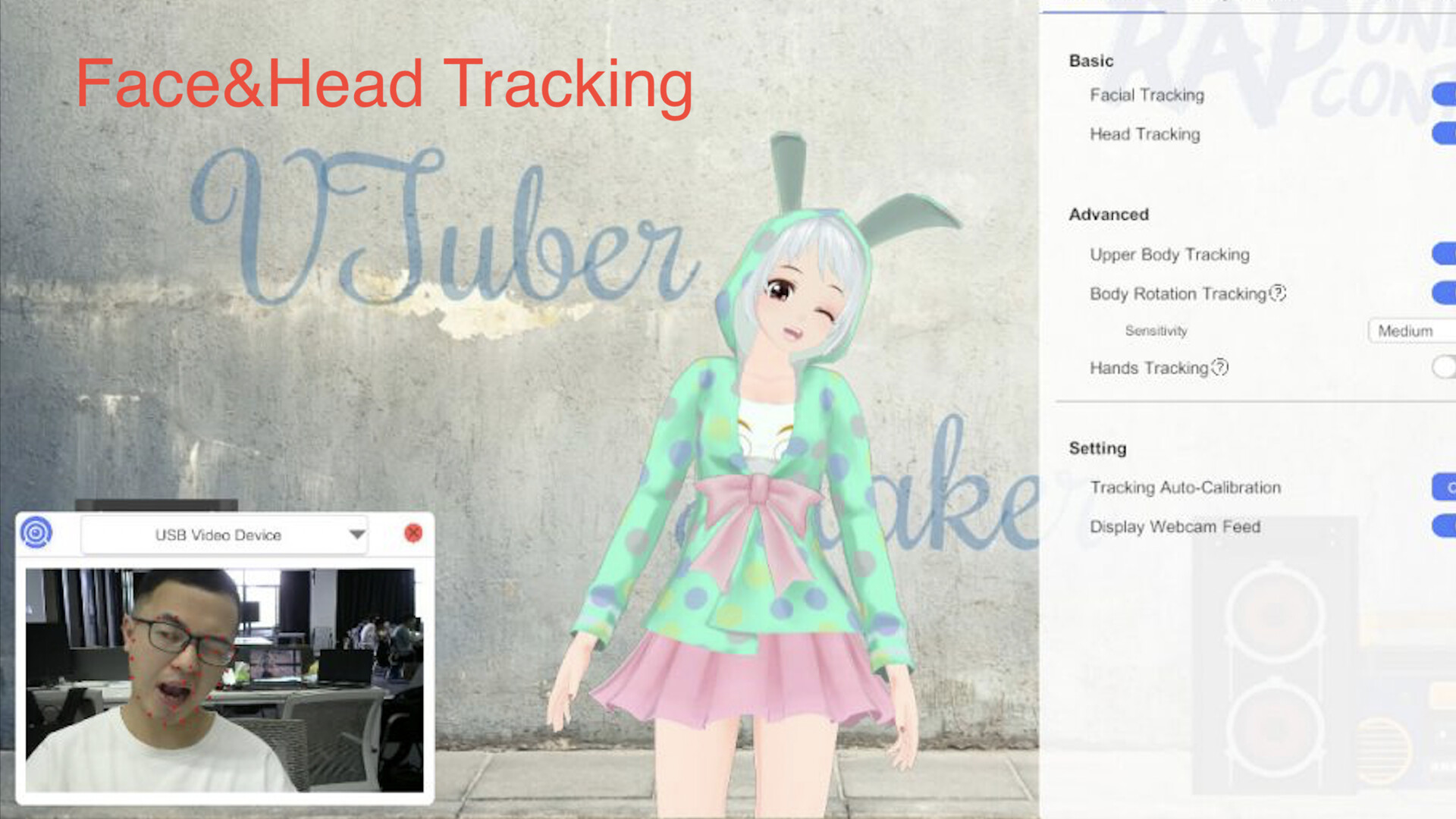The height and width of the screenshot is (819, 1456).
Task: Turn off Display Webcam Feed
Action: click(1446, 525)
